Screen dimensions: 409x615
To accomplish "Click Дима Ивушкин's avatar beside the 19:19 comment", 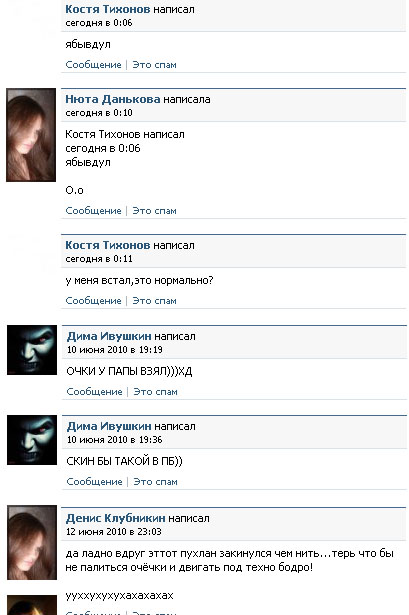I will (x=32, y=350).
